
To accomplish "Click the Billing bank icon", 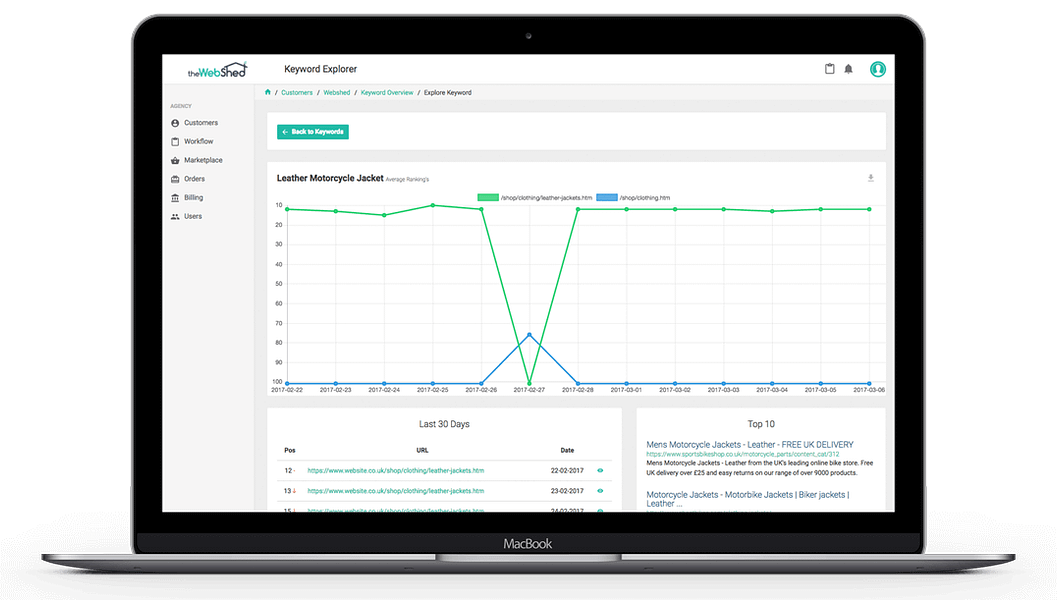I will point(175,198).
